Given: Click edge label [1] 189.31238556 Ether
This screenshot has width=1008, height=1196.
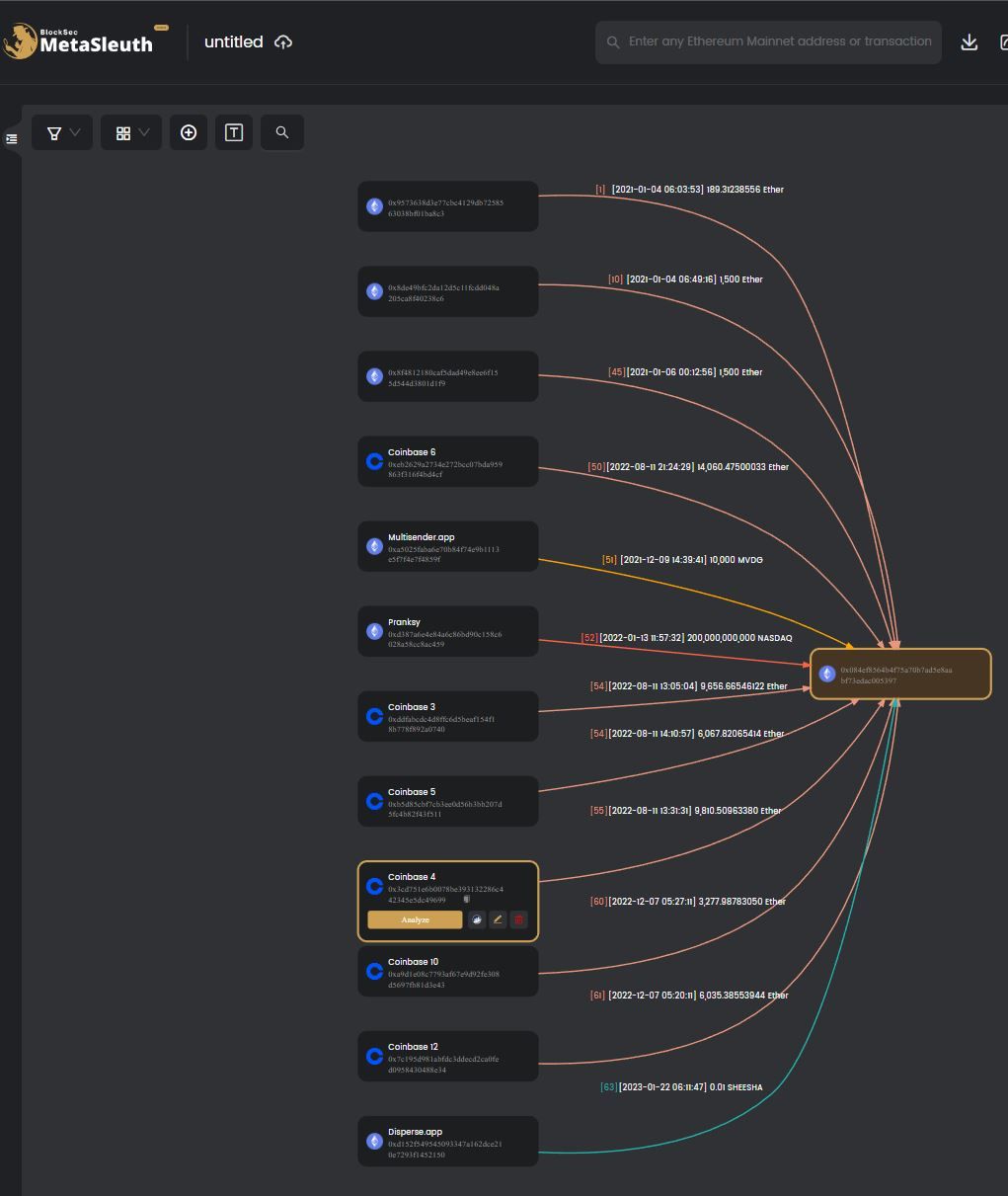Looking at the screenshot, I should click(689, 190).
